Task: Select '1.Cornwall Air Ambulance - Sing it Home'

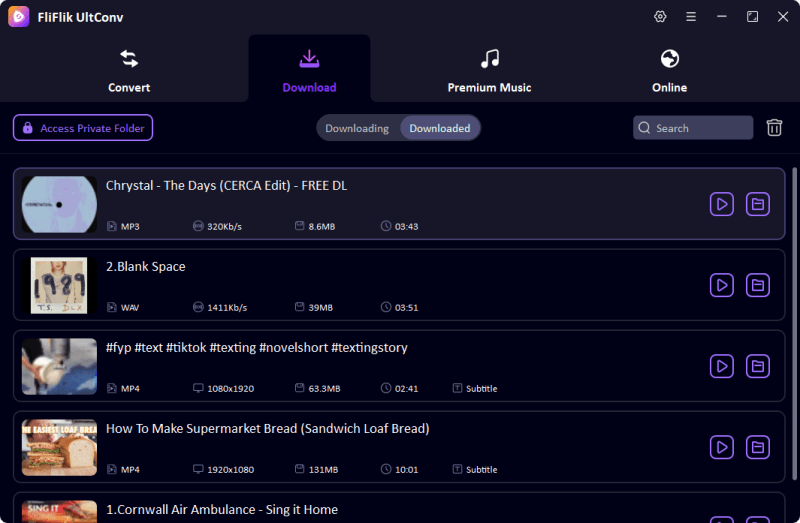Action: 222,510
